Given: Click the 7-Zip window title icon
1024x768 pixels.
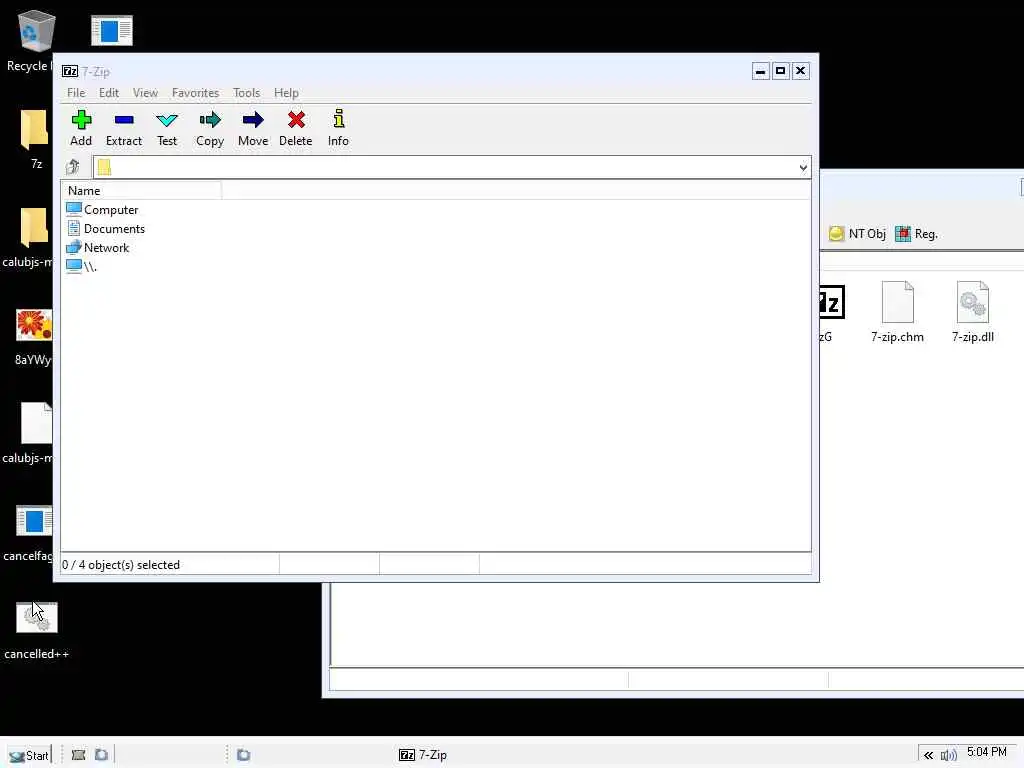Looking at the screenshot, I should coord(70,71).
